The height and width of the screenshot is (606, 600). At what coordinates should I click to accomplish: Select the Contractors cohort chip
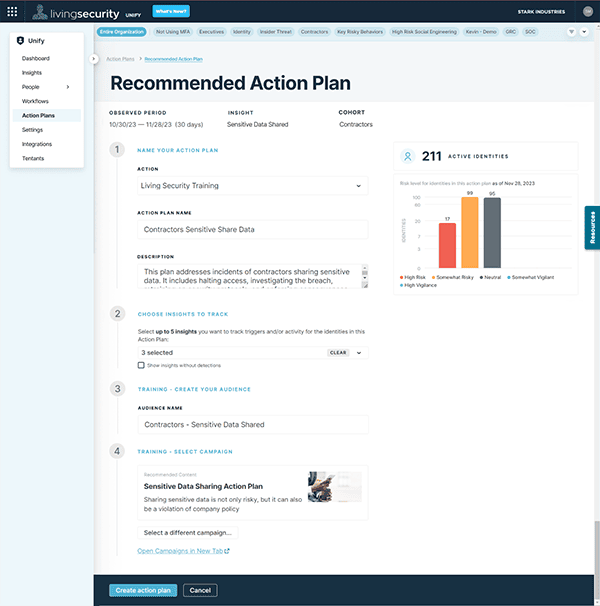(x=314, y=32)
